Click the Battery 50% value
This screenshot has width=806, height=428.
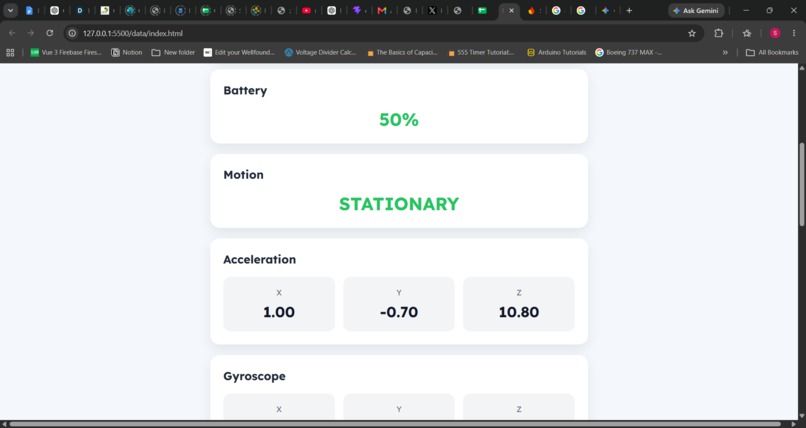click(399, 120)
